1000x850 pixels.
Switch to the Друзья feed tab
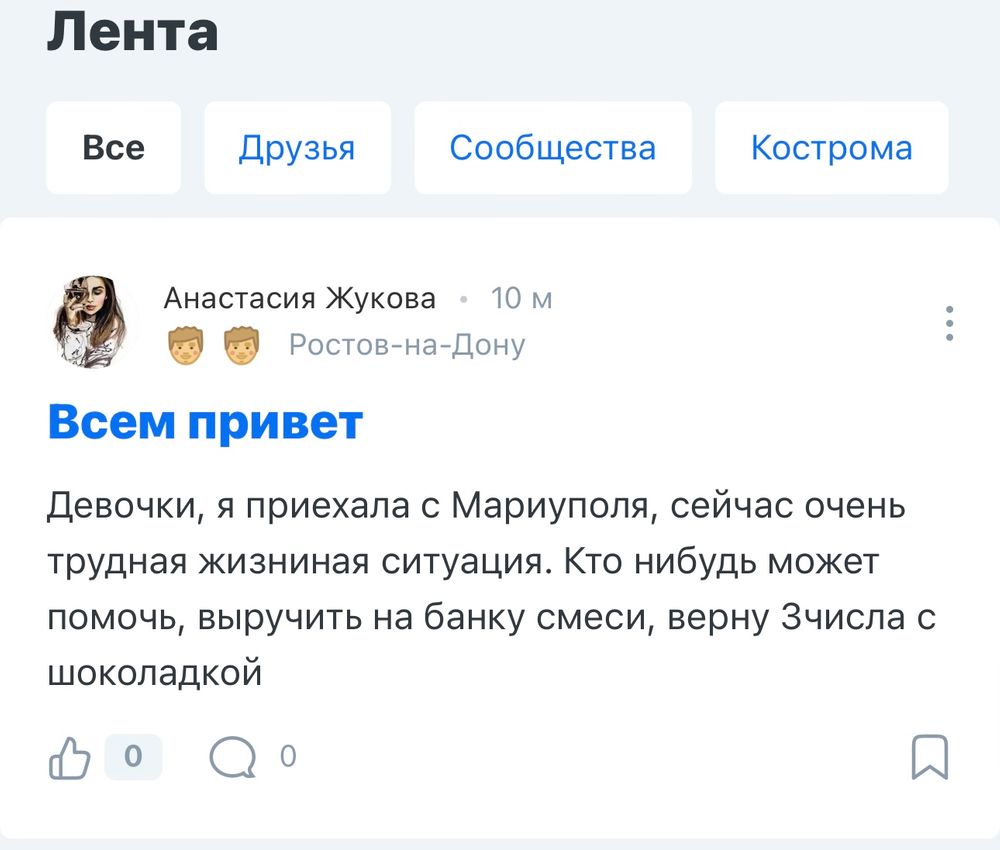pos(297,147)
